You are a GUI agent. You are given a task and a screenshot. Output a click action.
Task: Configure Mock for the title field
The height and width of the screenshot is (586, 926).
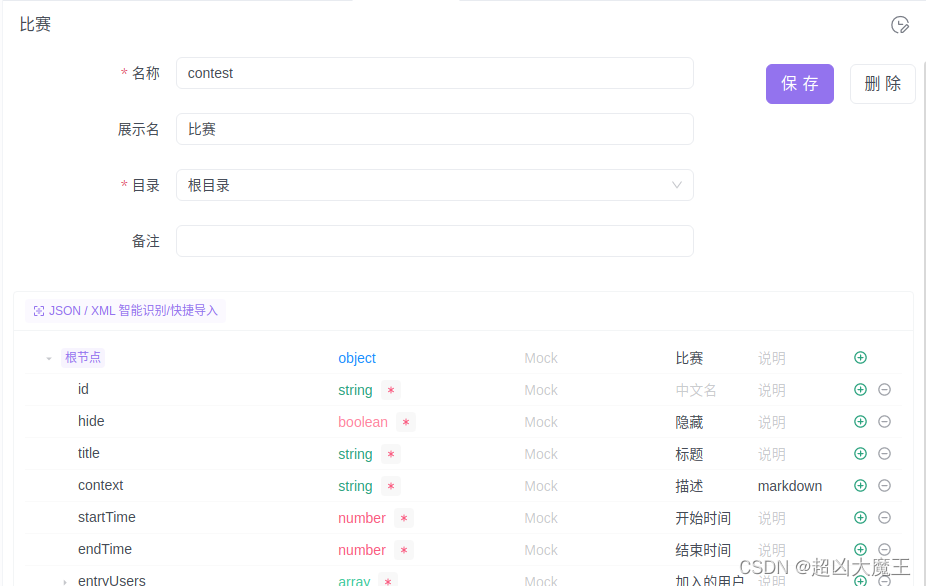pos(540,453)
